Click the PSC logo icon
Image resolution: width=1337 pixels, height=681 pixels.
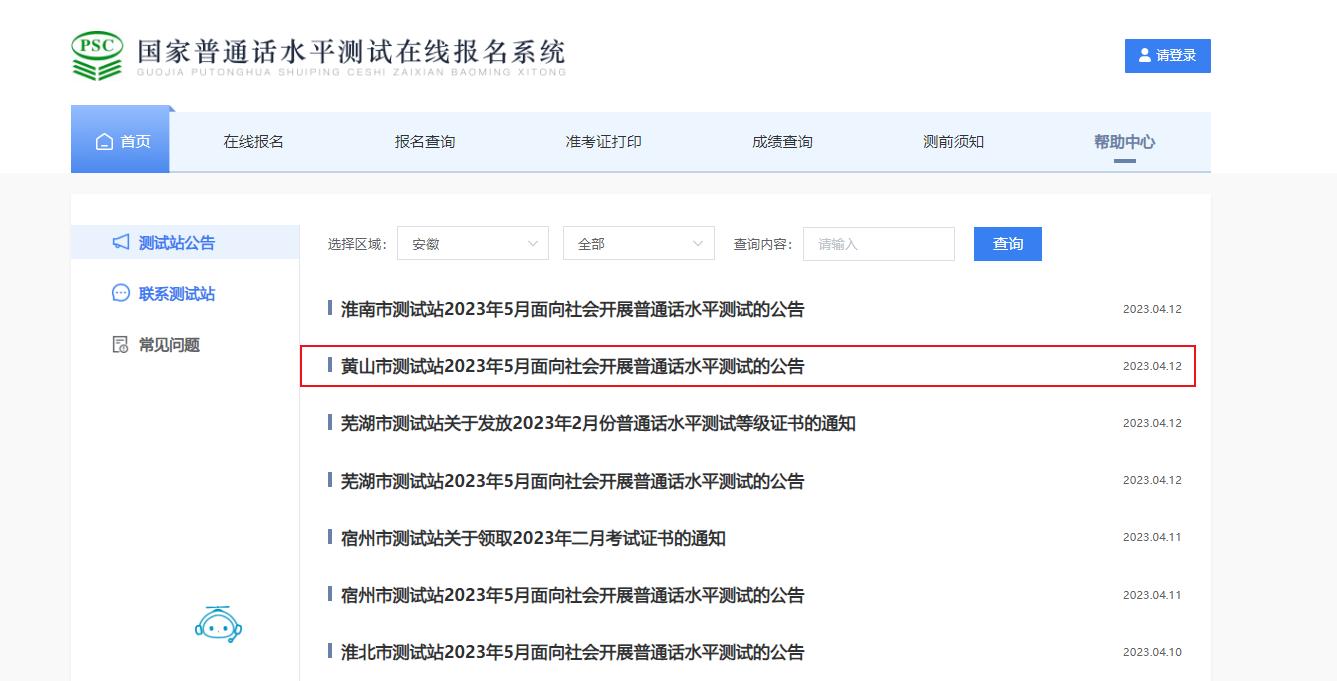[97, 55]
